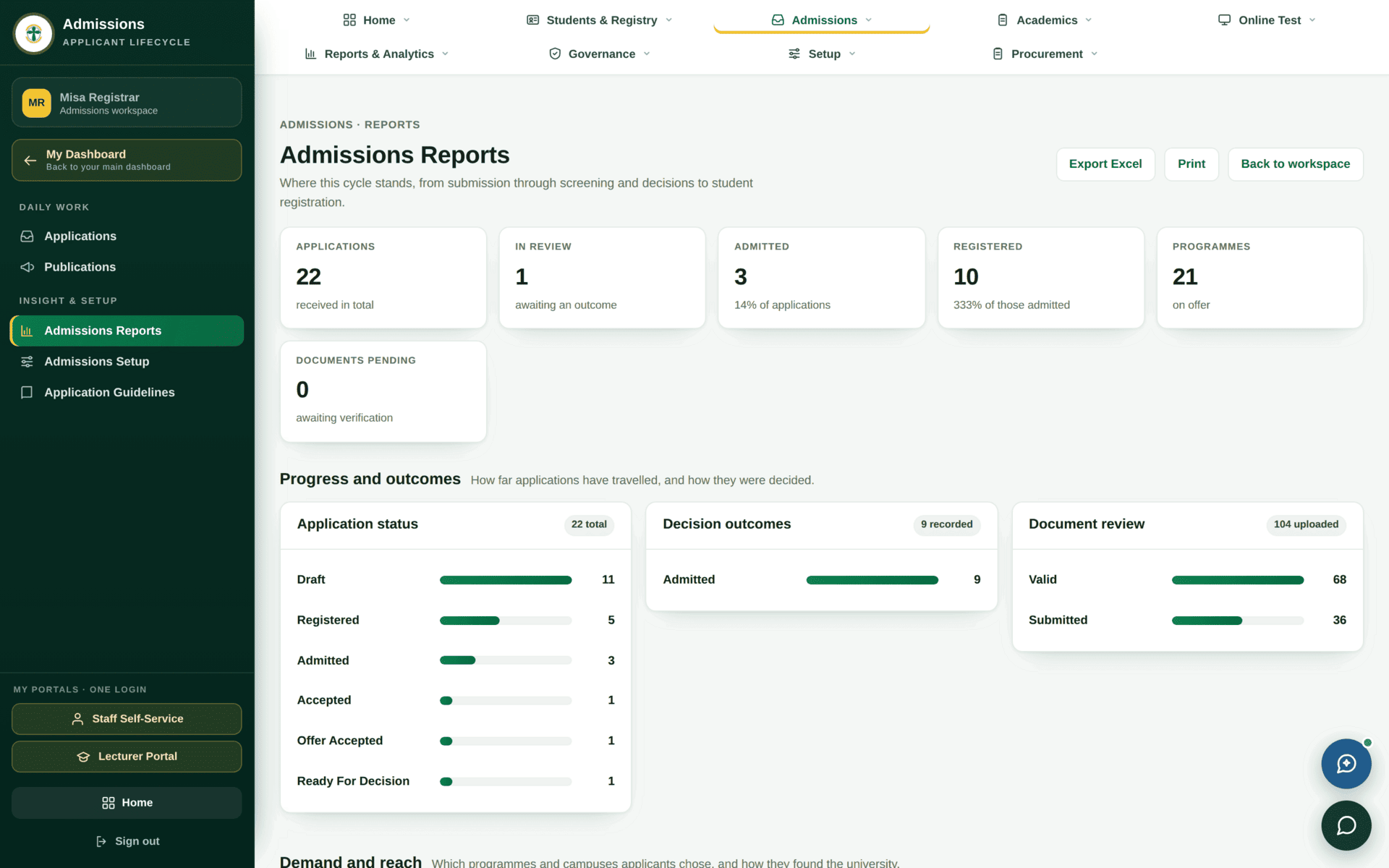
Task: Click the Application Guidelines book icon
Action: coord(27,392)
